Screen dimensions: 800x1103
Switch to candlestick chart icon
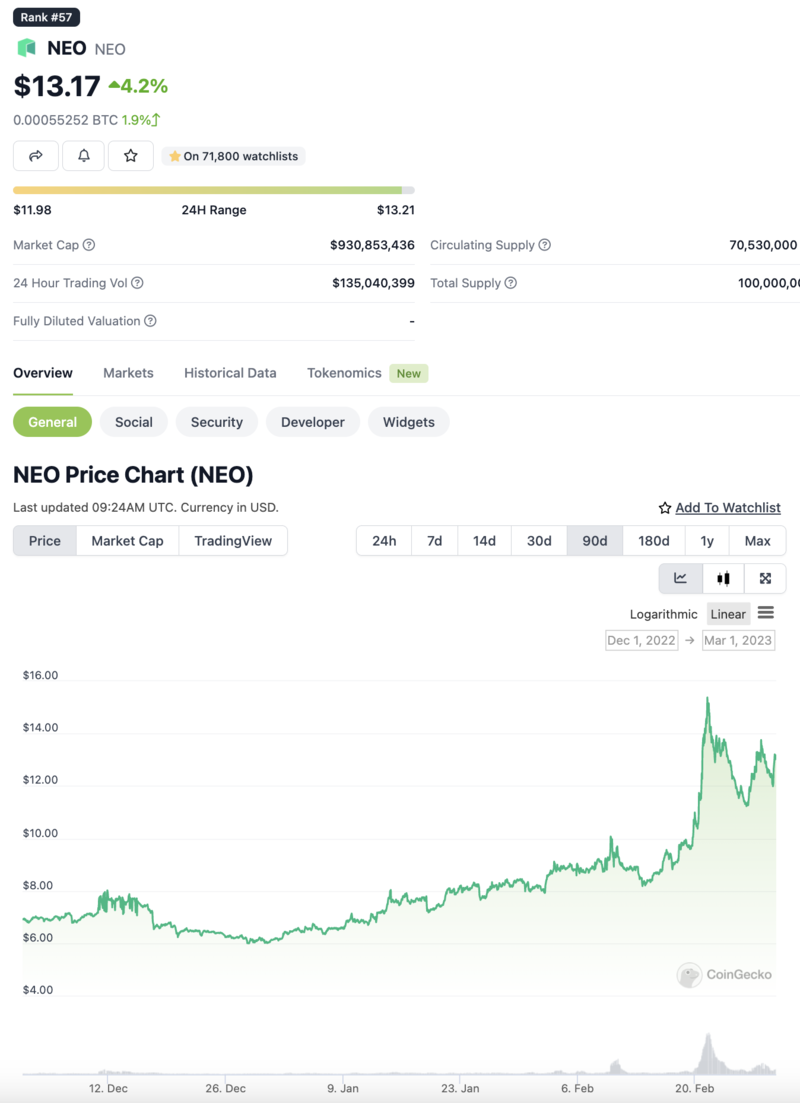[723, 578]
